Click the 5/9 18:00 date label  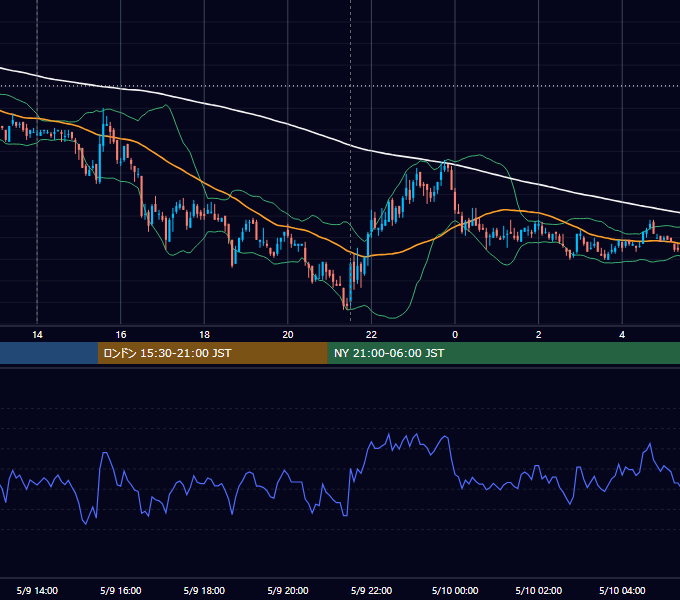pos(204,590)
